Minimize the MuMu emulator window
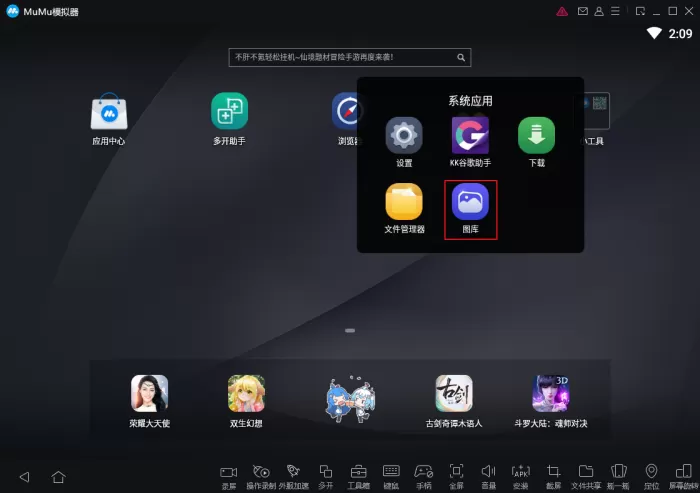This screenshot has height=493, width=700. [656, 12]
